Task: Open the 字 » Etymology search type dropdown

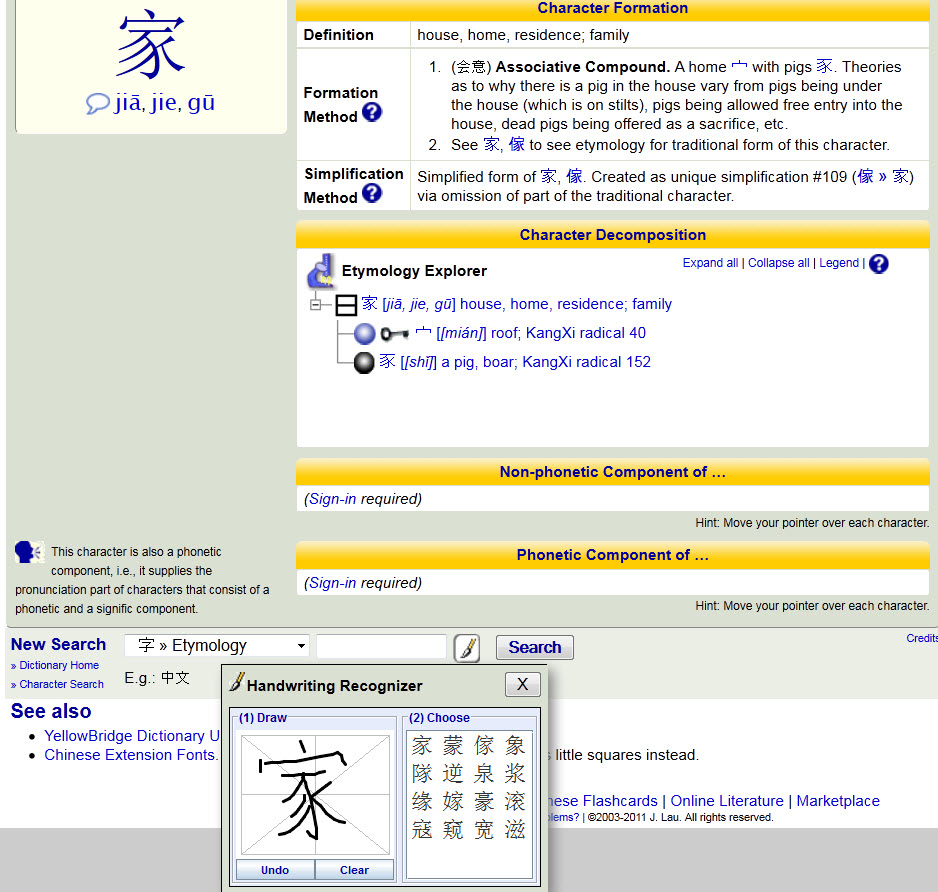Action: (x=216, y=646)
